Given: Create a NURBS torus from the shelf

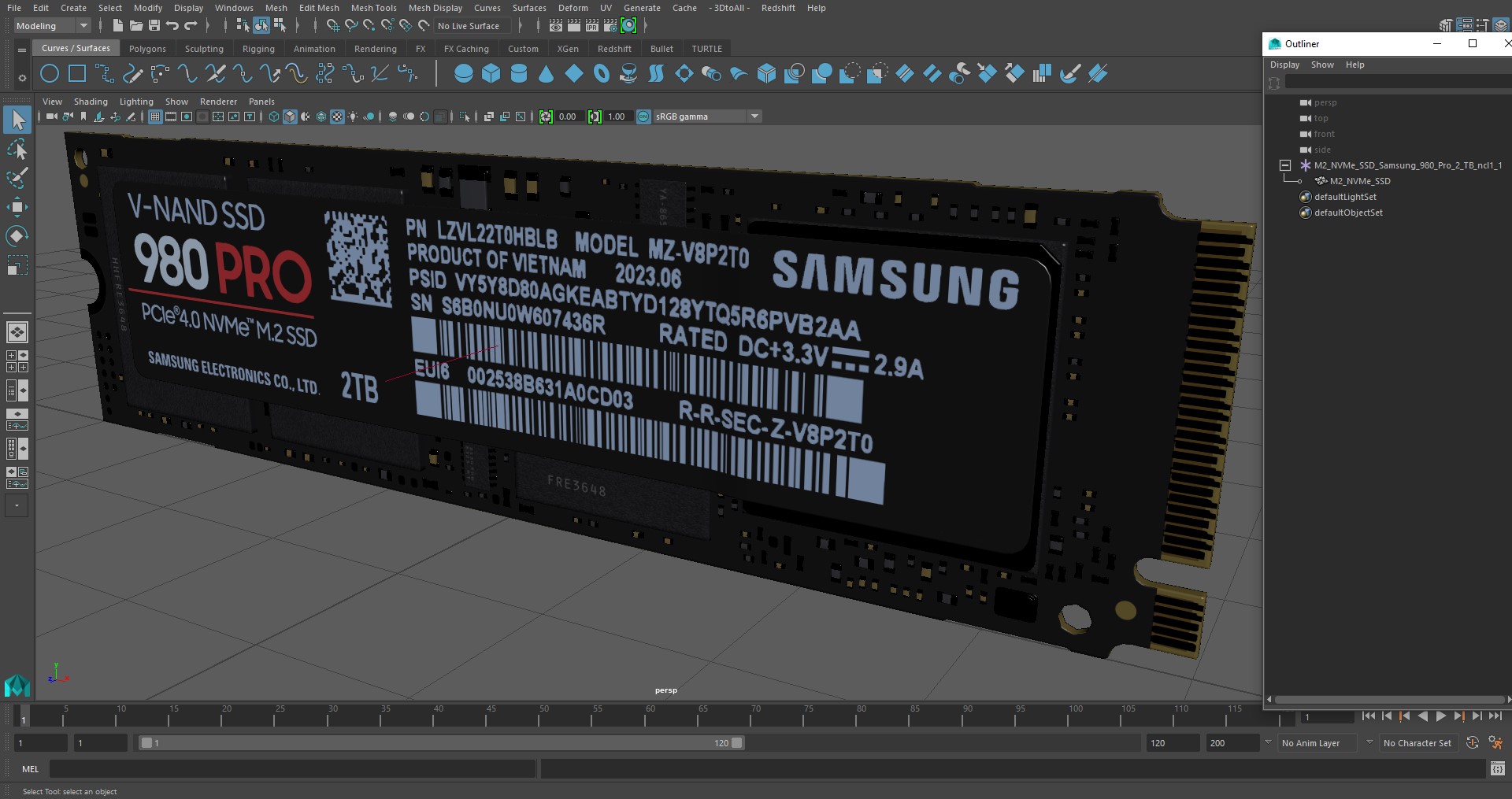Looking at the screenshot, I should (602, 74).
